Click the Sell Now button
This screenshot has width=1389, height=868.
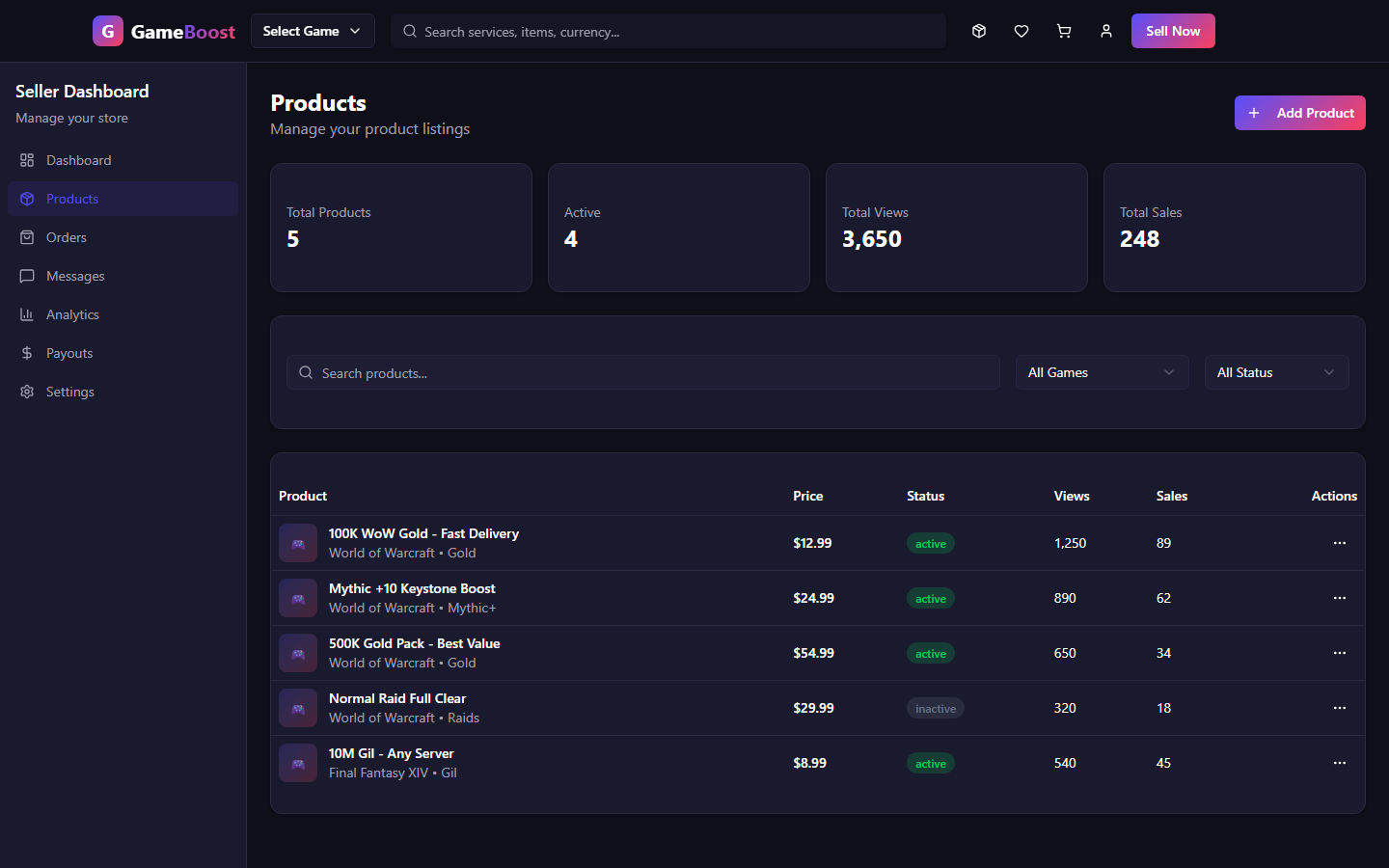tap(1173, 31)
